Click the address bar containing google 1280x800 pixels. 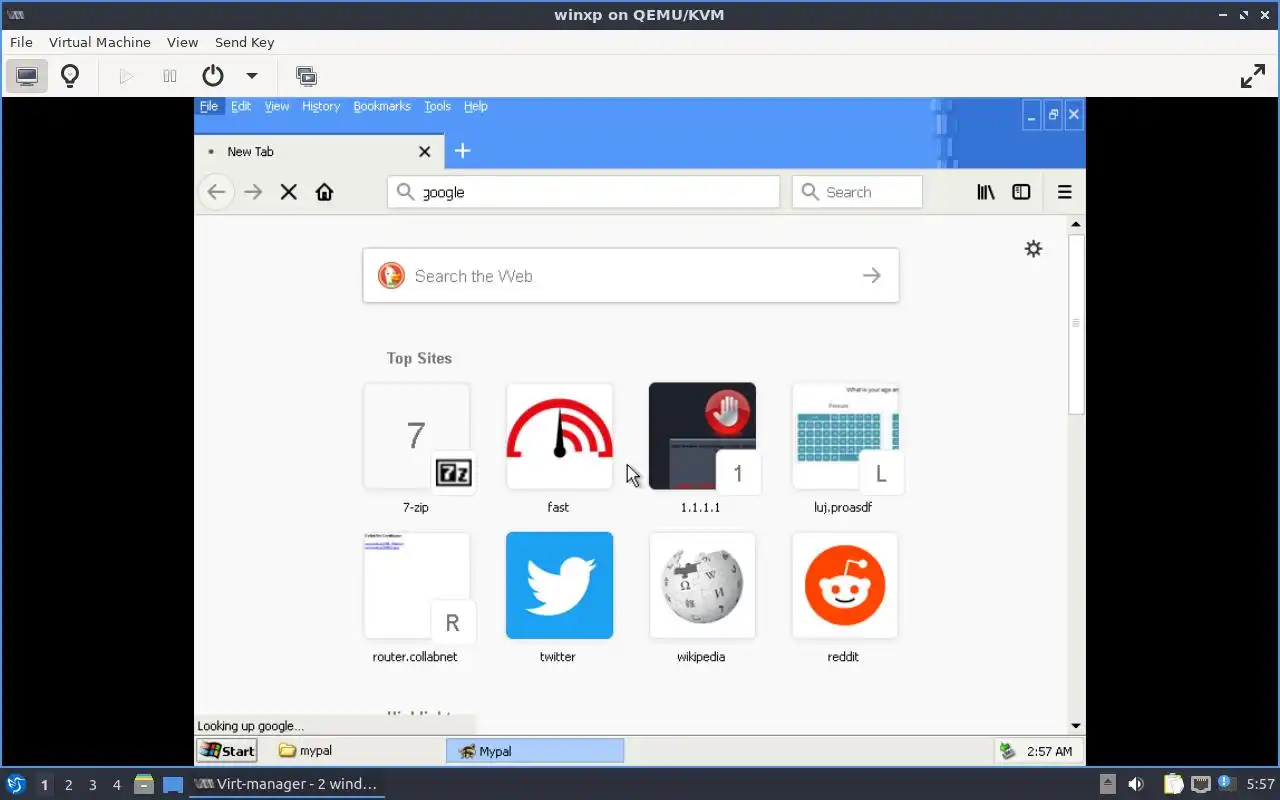583,192
